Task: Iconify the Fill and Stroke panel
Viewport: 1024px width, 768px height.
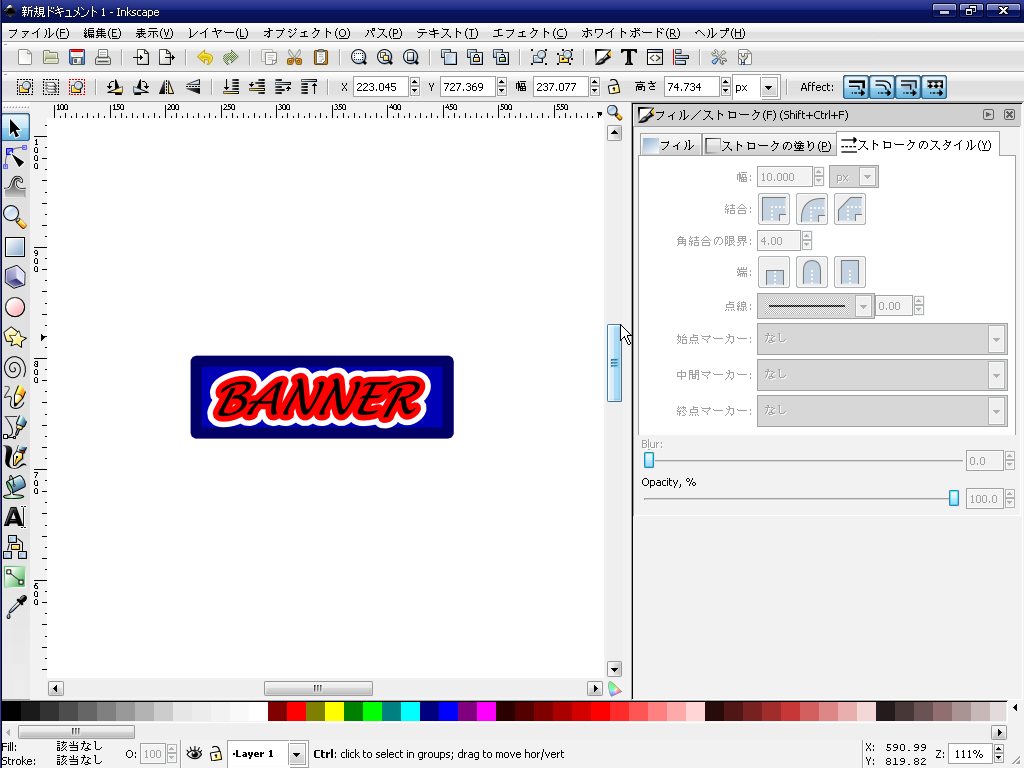Action: point(988,114)
